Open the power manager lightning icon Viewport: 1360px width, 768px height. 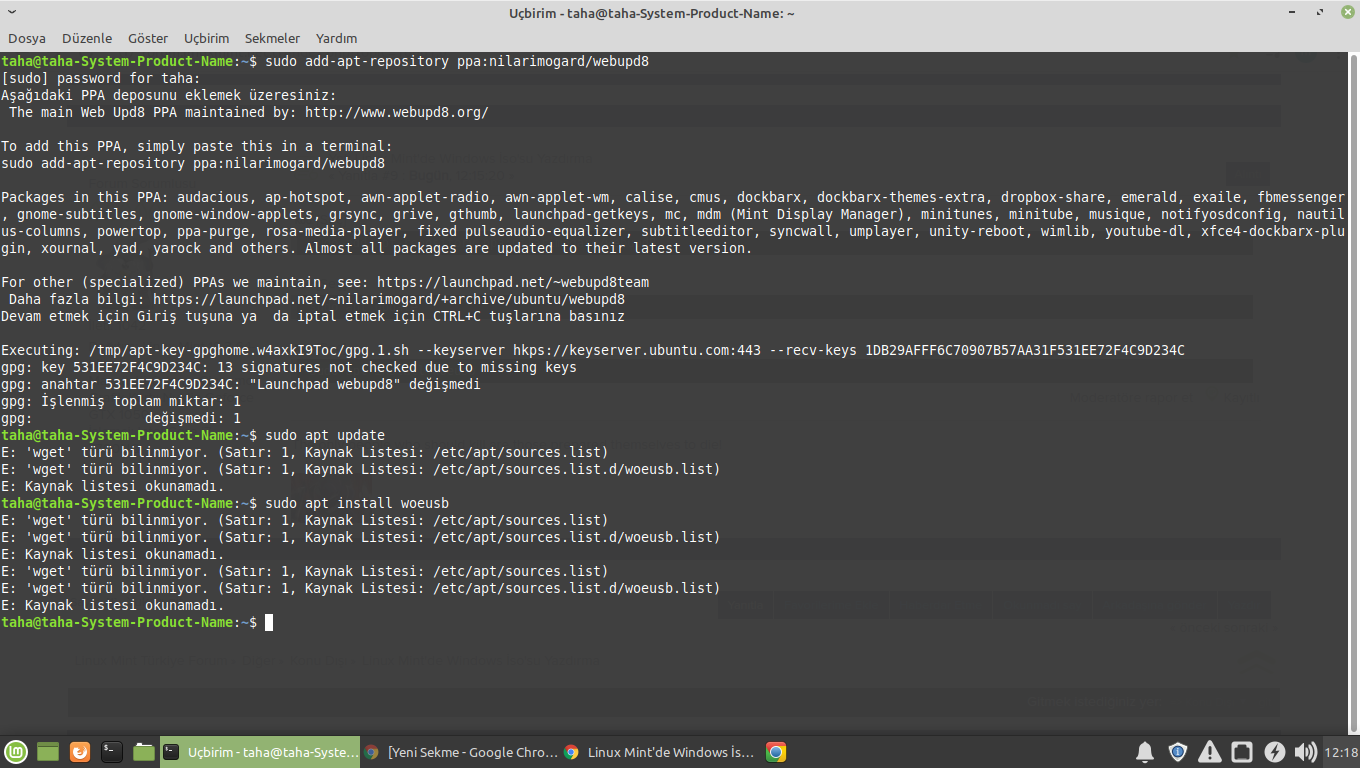pyautogui.click(x=1274, y=752)
